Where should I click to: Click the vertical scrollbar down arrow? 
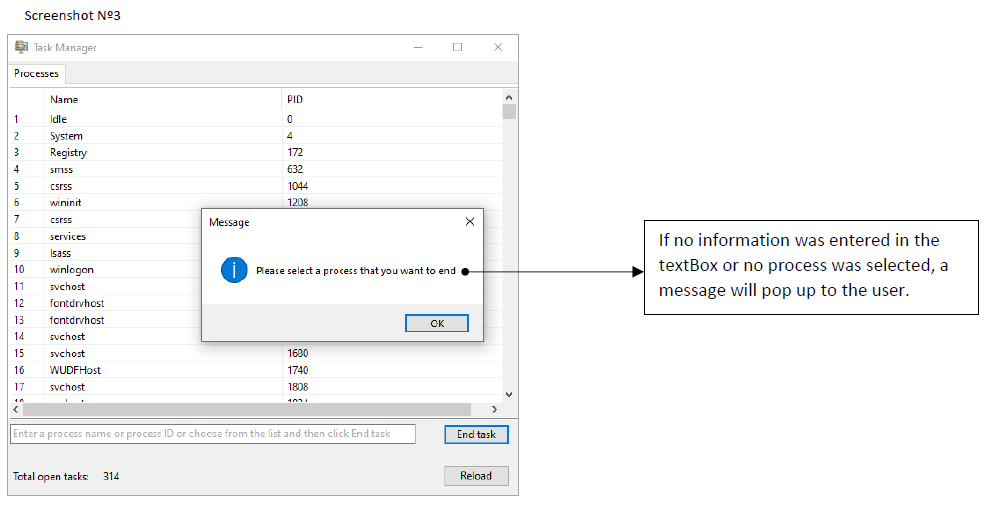(x=508, y=394)
